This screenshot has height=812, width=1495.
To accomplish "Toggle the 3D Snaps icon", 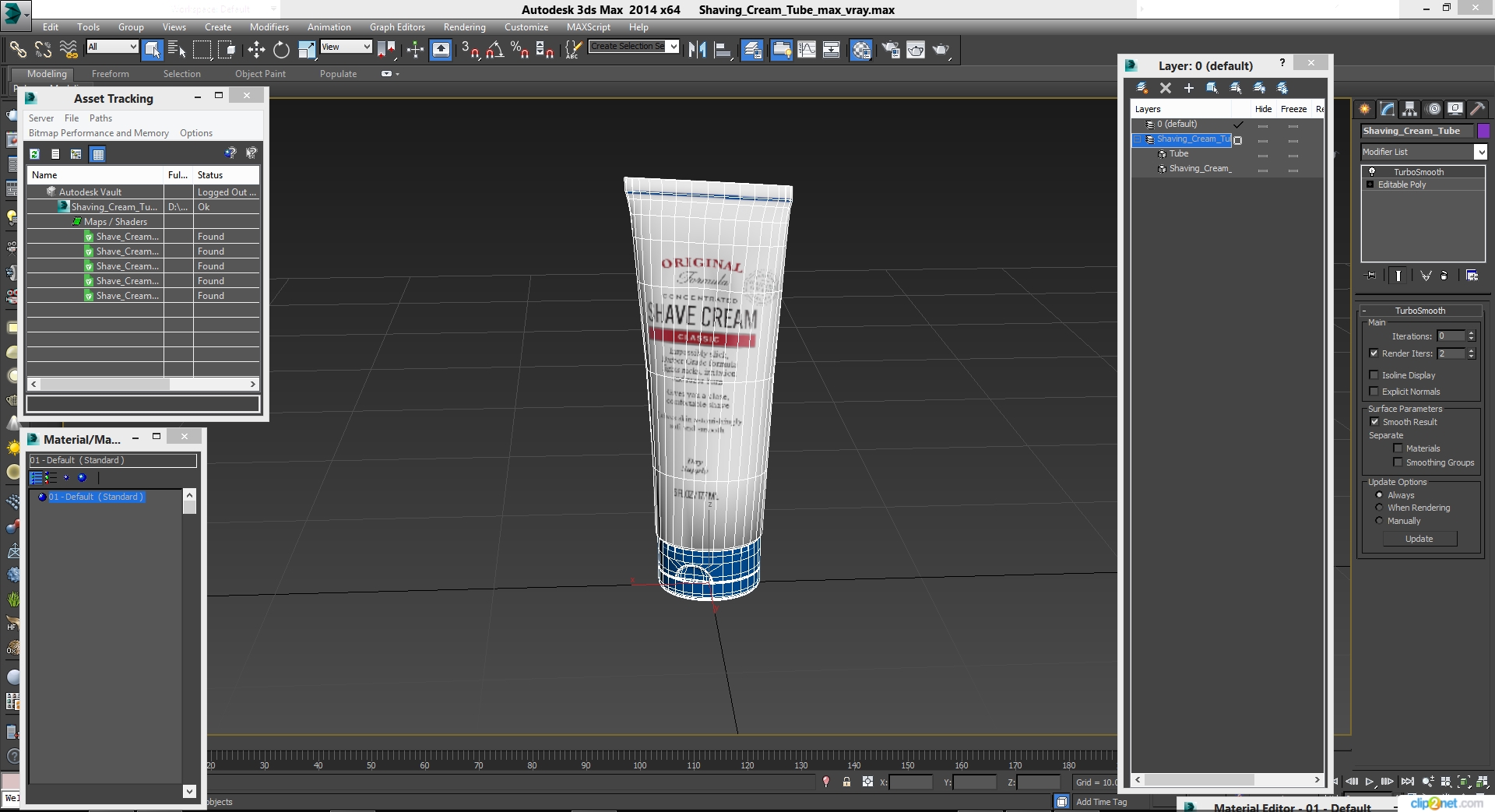I will click(470, 50).
